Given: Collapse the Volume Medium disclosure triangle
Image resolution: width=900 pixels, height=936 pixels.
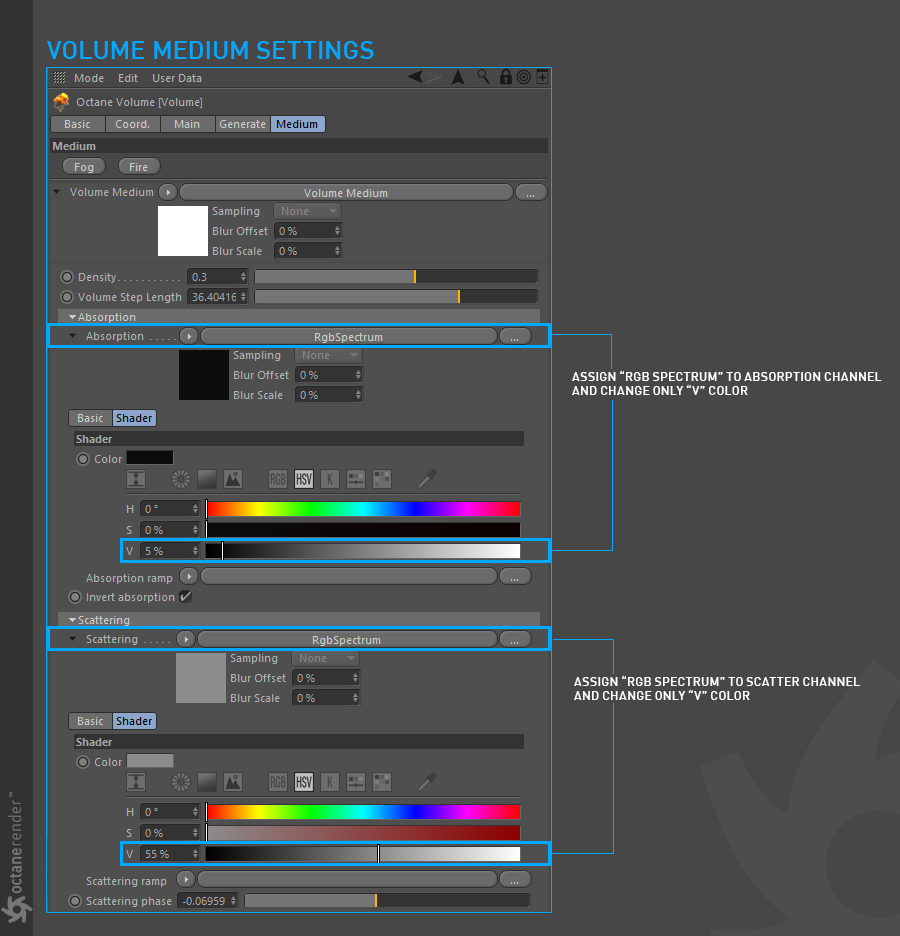Looking at the screenshot, I should tap(57, 192).
